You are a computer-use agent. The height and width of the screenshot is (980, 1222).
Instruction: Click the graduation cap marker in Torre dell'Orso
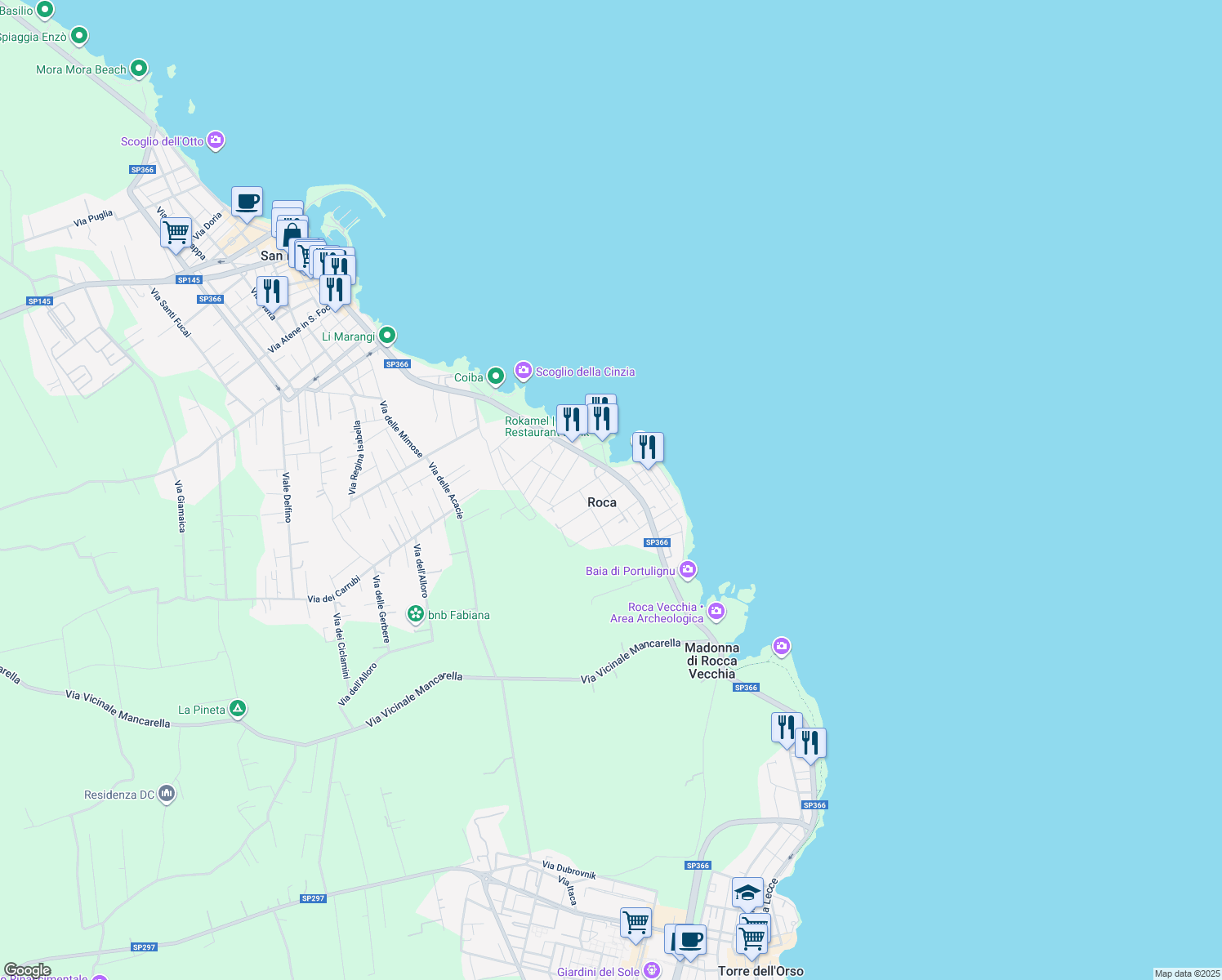(x=747, y=893)
